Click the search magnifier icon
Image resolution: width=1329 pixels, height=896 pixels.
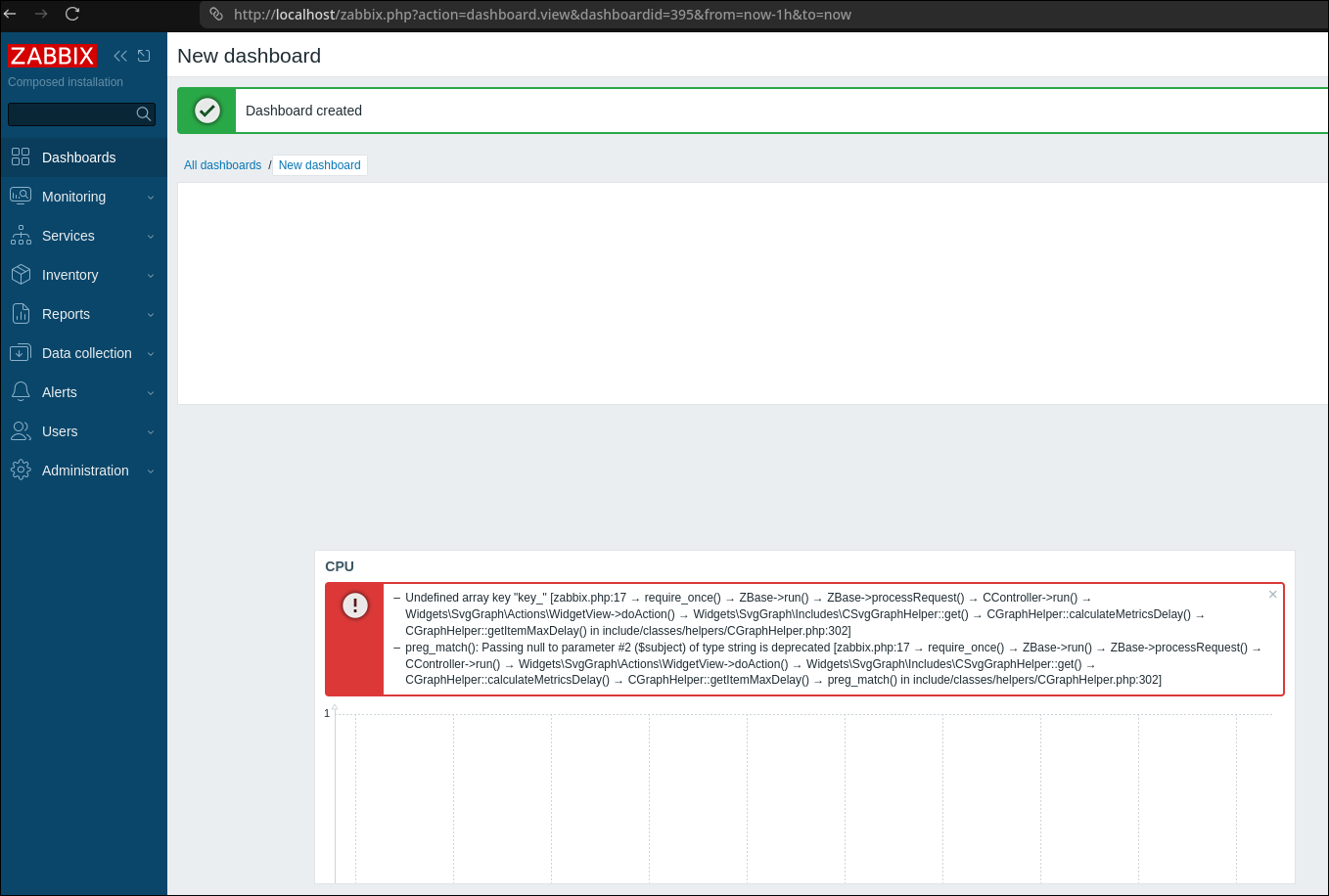pos(144,114)
